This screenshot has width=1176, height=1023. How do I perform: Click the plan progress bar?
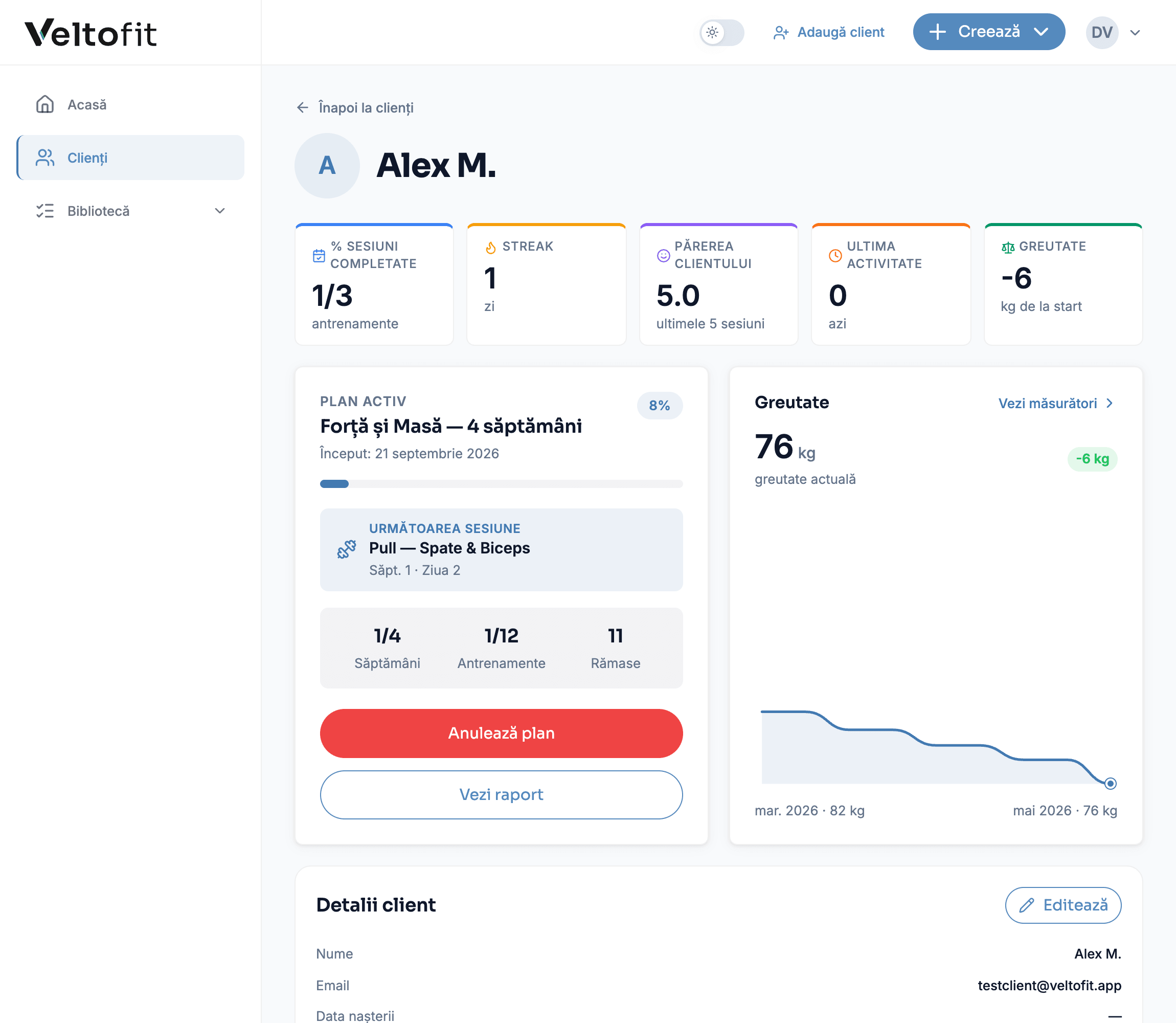point(501,483)
